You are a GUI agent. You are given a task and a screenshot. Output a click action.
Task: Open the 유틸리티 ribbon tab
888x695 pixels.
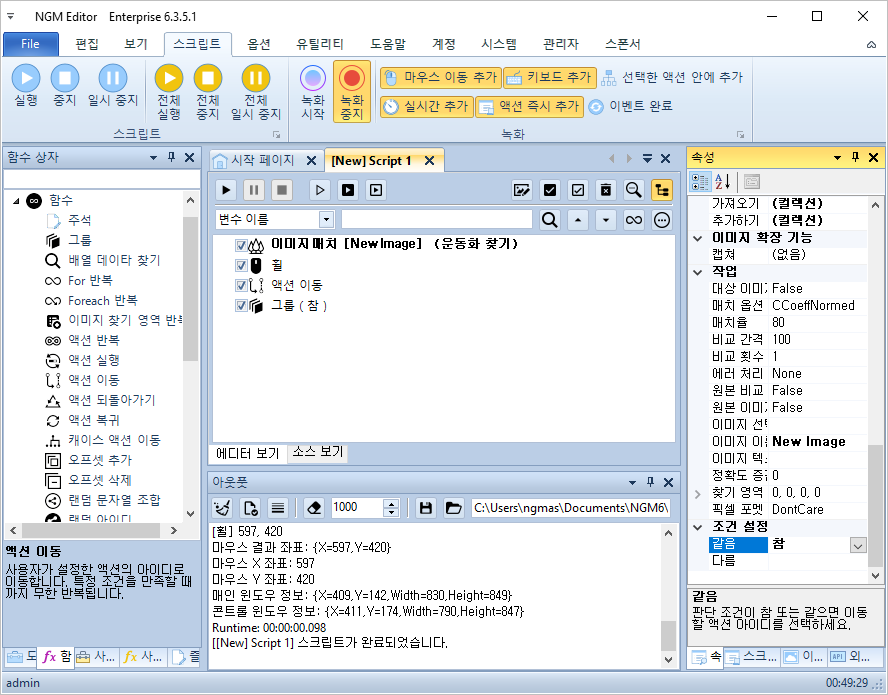[x=319, y=44]
